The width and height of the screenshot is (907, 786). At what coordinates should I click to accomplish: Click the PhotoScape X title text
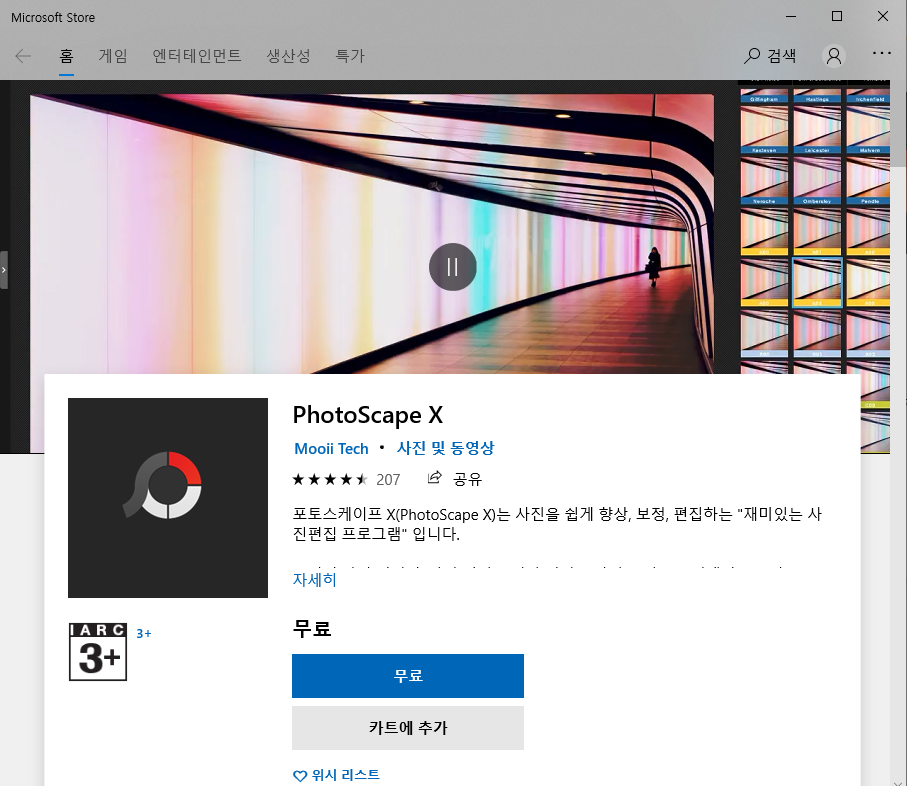pyautogui.click(x=367, y=415)
